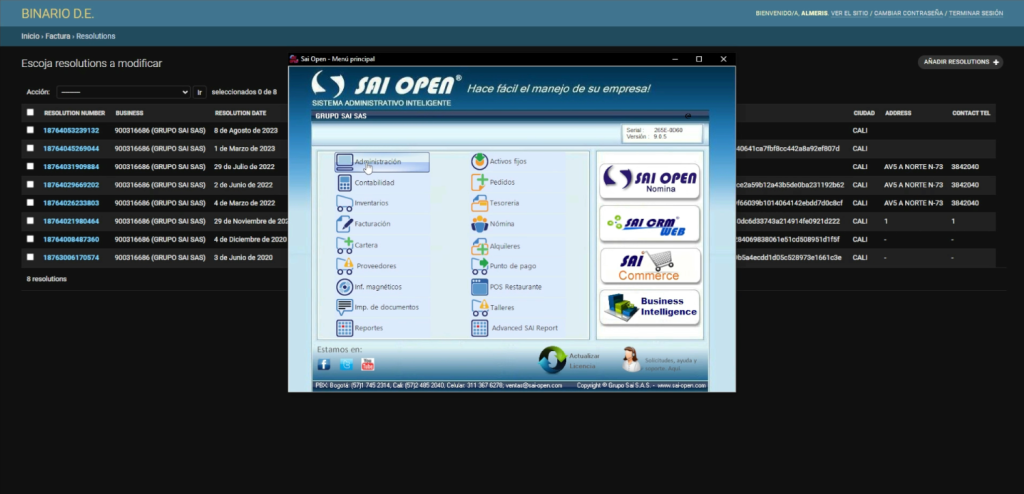Open the Proveedores module icon
This screenshot has height=494, width=1024.
[344, 266]
